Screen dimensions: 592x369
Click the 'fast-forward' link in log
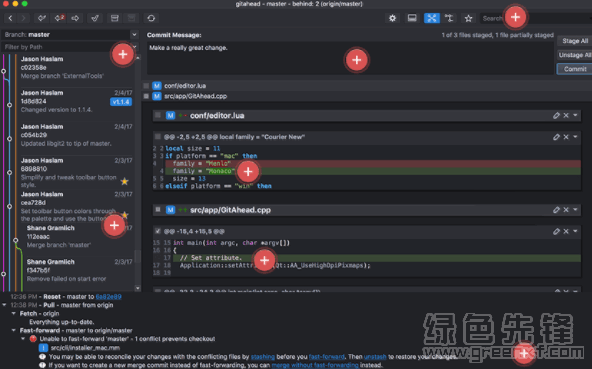click(327, 357)
